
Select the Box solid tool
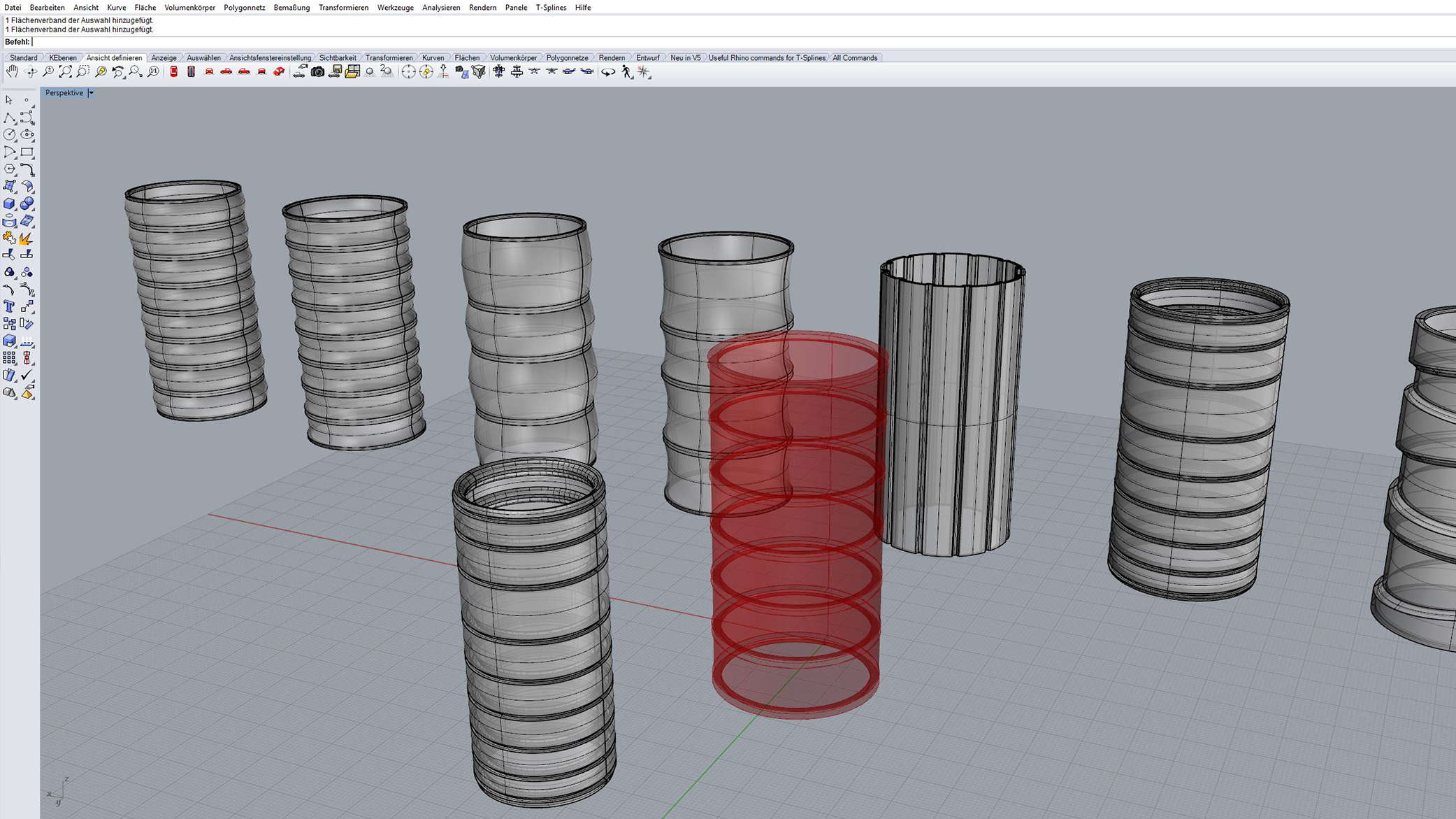9,204
